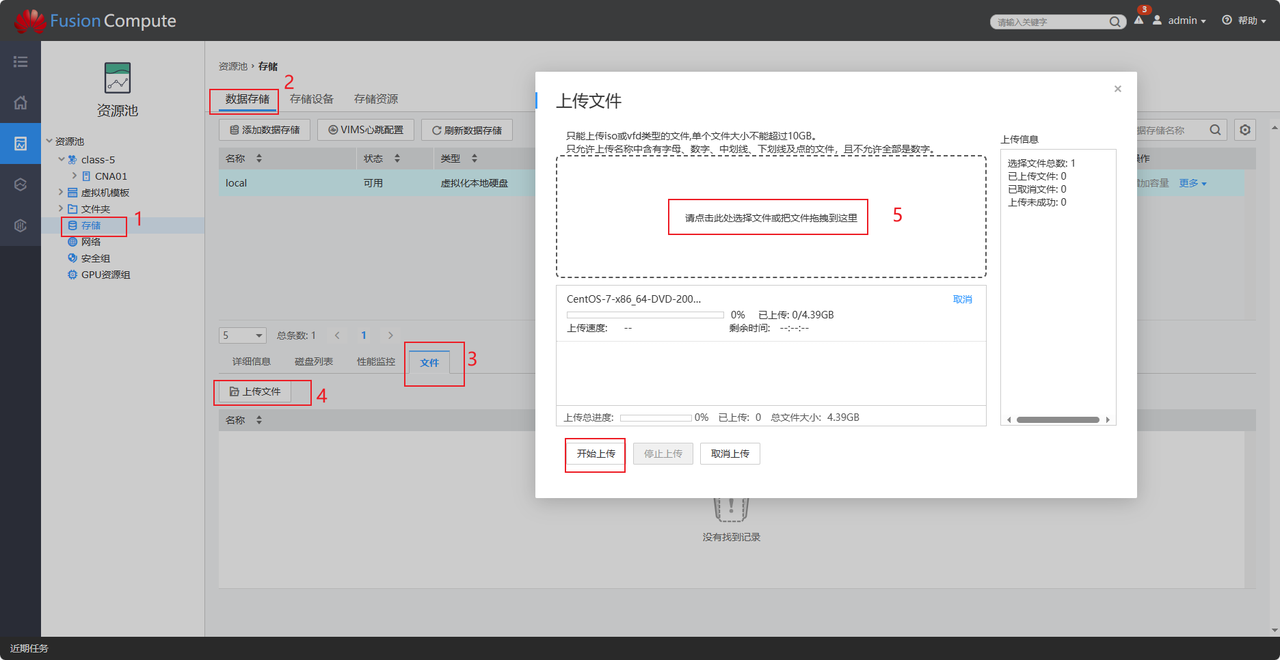
Task: Click the home icon in left sidebar
Action: (x=20, y=103)
